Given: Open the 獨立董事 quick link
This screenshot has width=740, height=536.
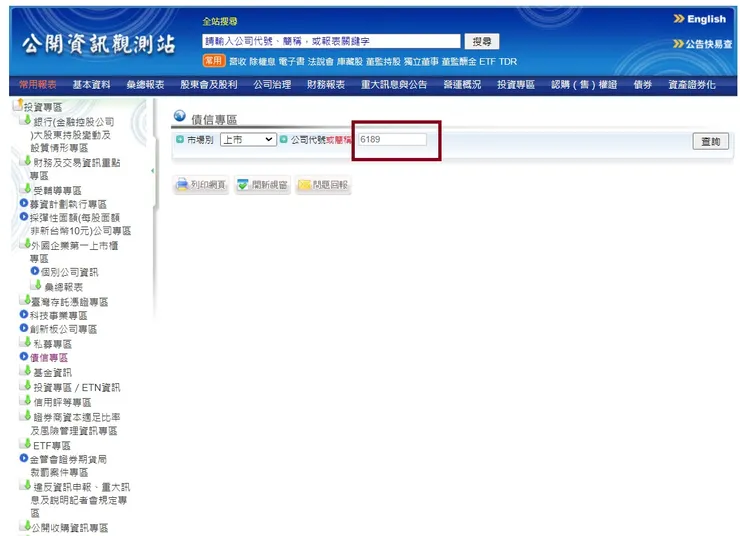Looking at the screenshot, I should tap(421, 61).
